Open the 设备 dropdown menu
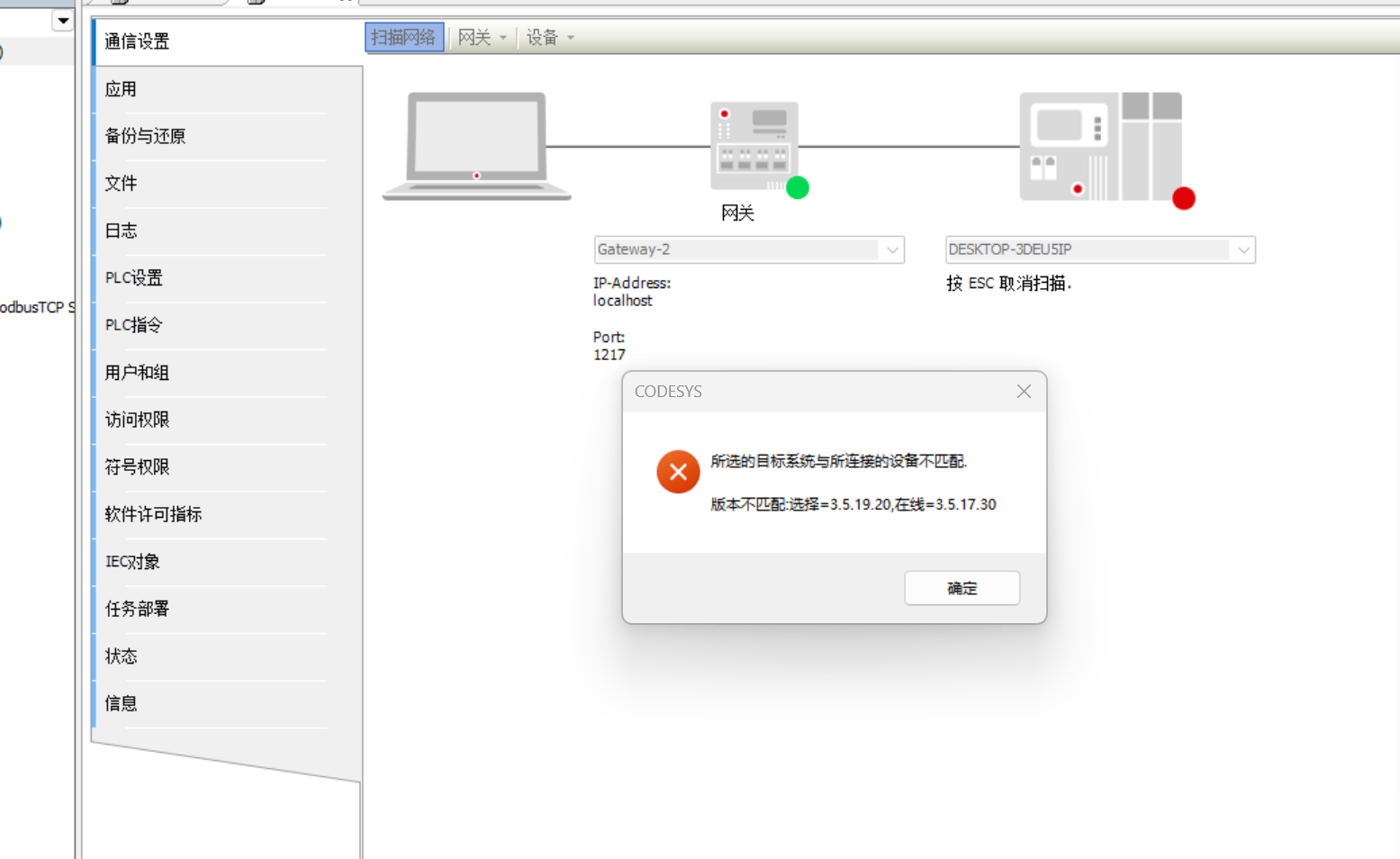The height and width of the screenshot is (859, 1400). [x=549, y=38]
